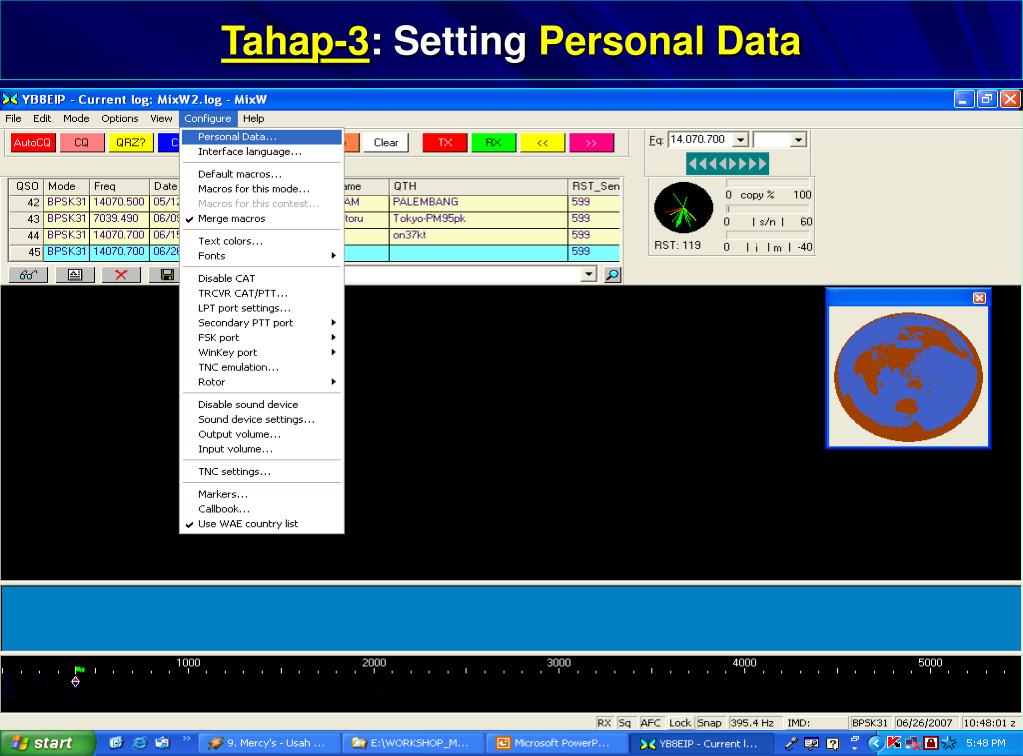Toggle the Merge macros menu option
Image resolution: width=1023 pixels, height=756 pixels.
(x=262, y=219)
